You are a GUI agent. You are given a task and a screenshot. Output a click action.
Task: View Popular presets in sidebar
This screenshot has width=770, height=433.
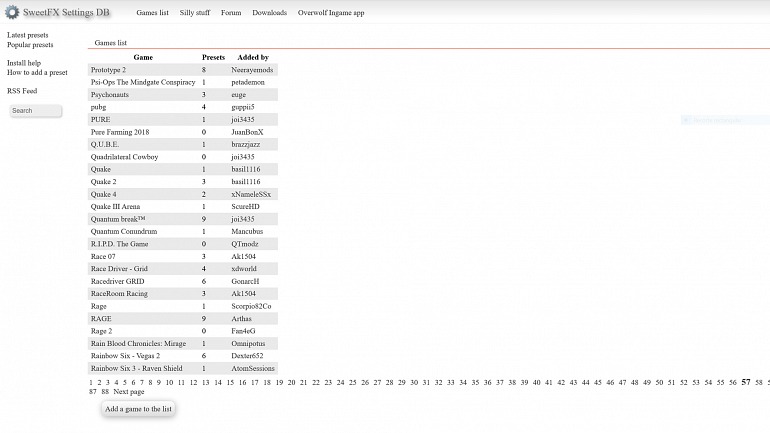(30, 45)
